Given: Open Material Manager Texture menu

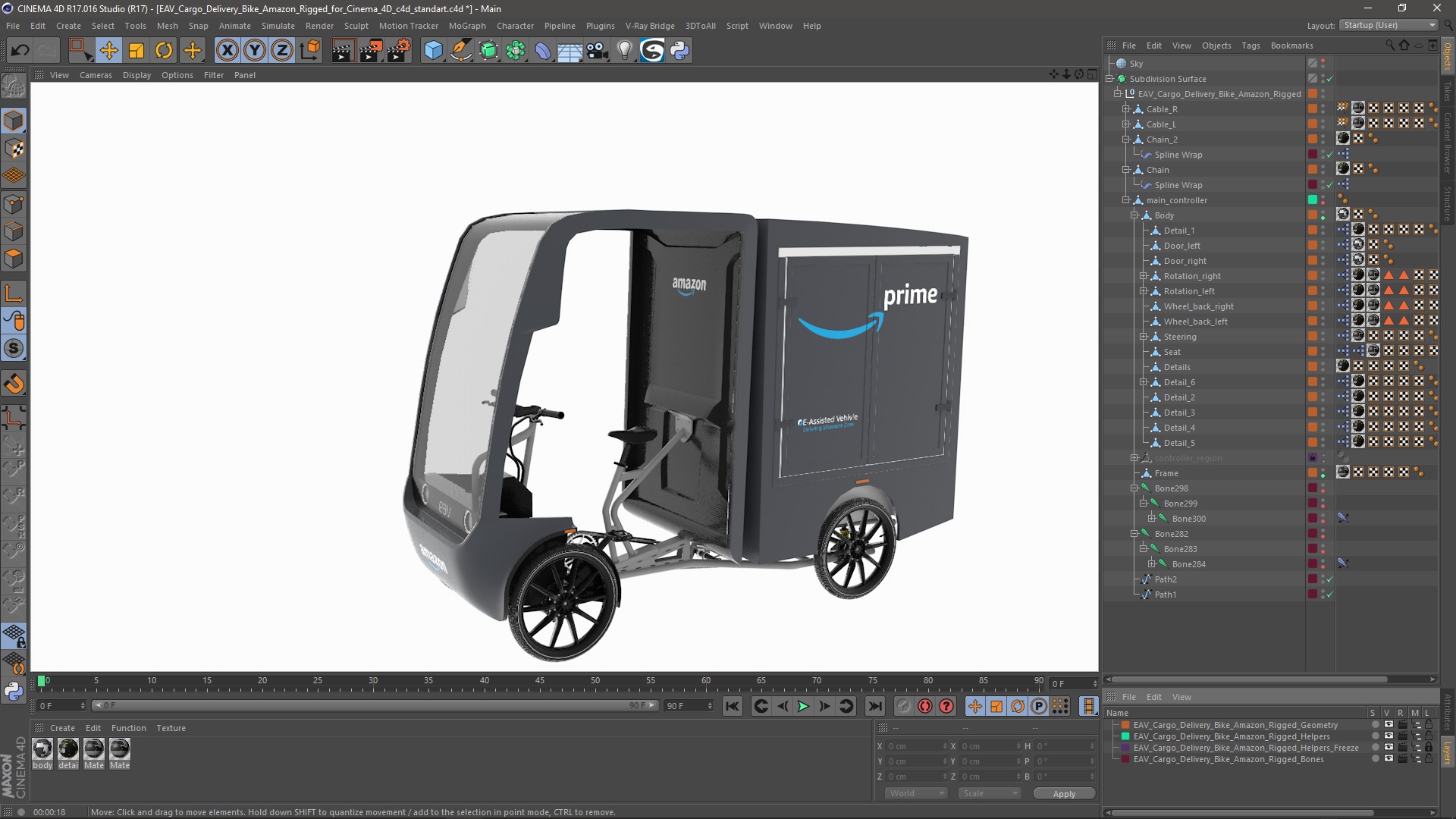Looking at the screenshot, I should click(171, 728).
